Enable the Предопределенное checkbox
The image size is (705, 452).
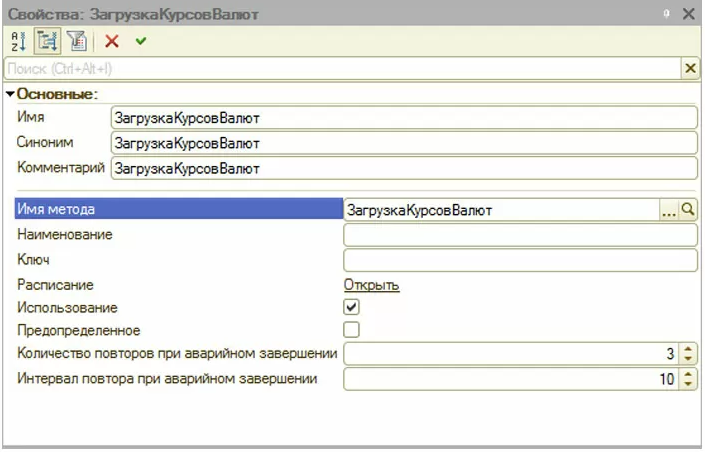coord(351,329)
